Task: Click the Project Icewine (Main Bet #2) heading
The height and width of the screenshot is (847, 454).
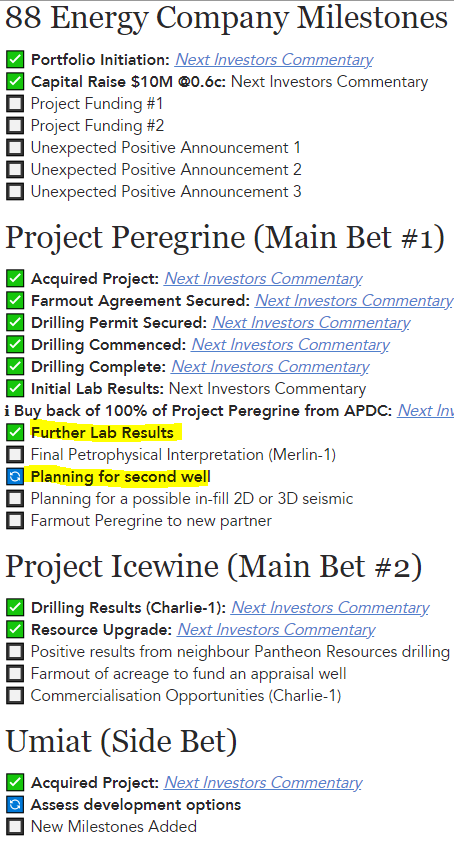Action: pyautogui.click(x=214, y=567)
